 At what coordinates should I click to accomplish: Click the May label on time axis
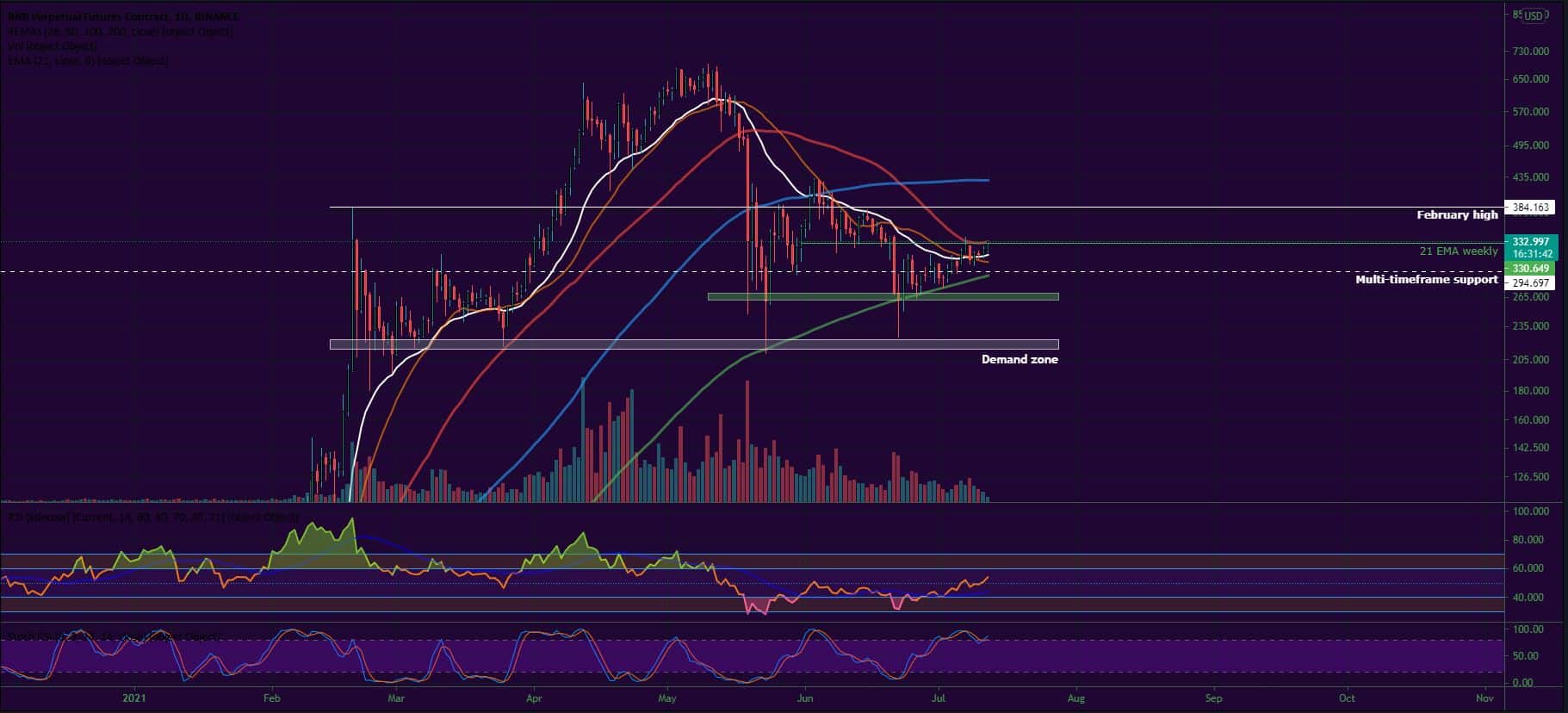click(668, 698)
